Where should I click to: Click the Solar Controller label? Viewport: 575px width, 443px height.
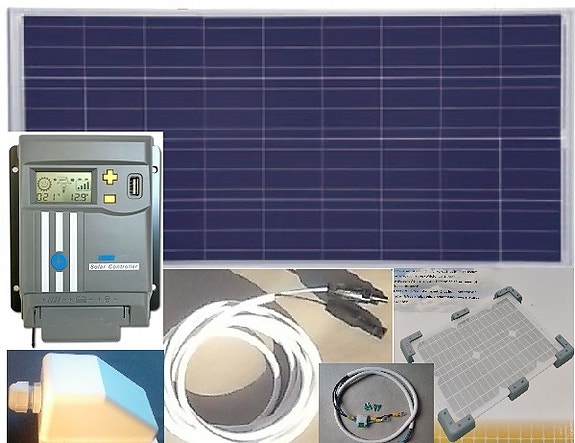(x=114, y=267)
